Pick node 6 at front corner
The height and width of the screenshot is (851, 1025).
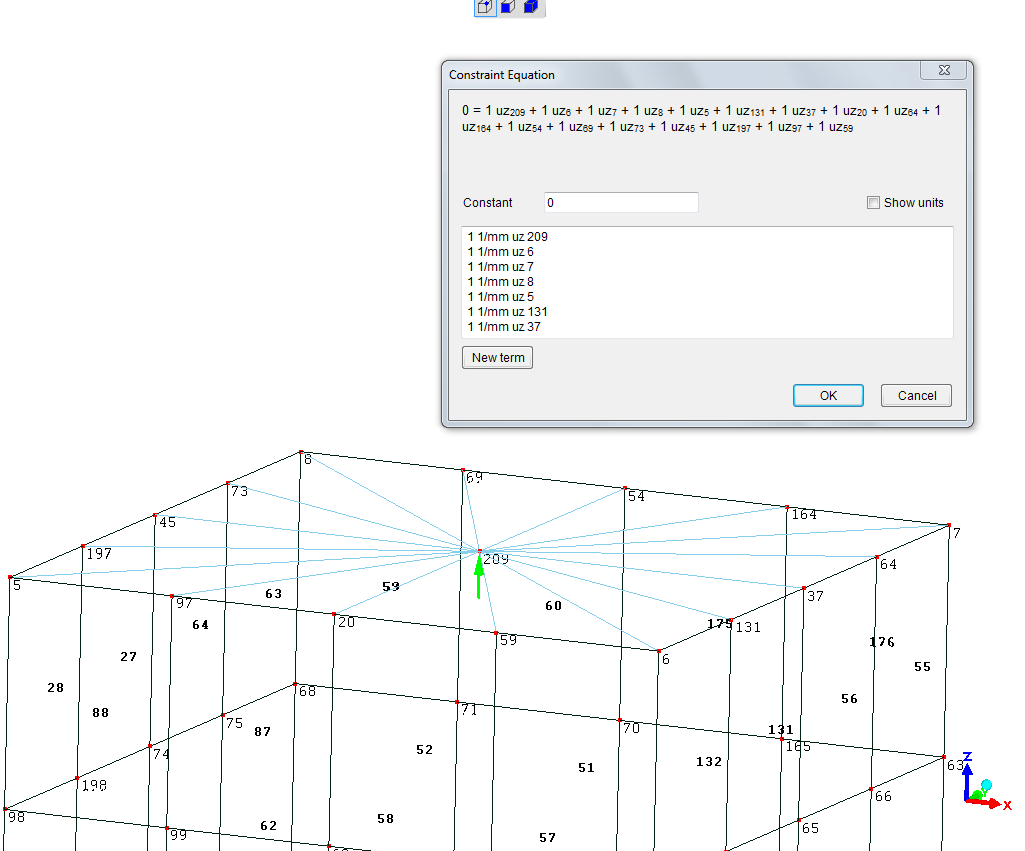point(659,651)
